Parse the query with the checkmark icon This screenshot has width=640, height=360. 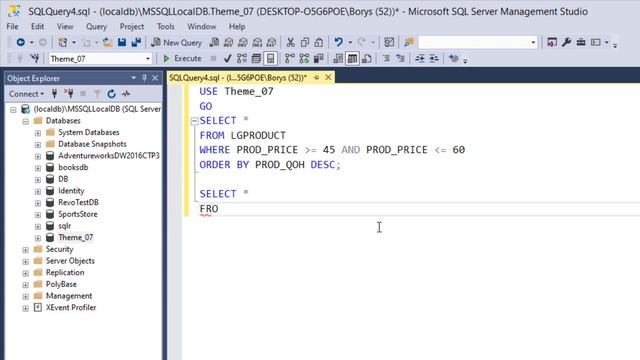[227, 59]
